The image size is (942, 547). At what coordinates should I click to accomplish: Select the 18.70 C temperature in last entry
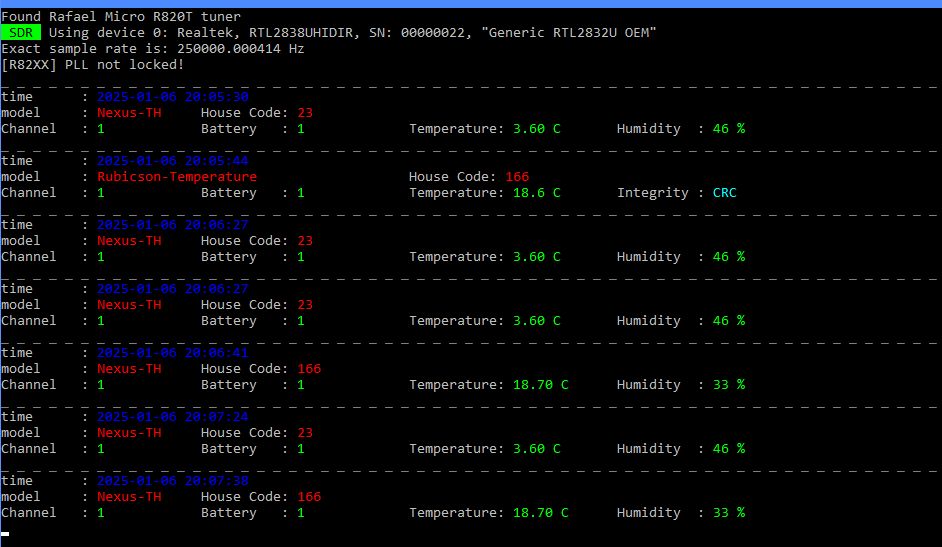(540, 513)
